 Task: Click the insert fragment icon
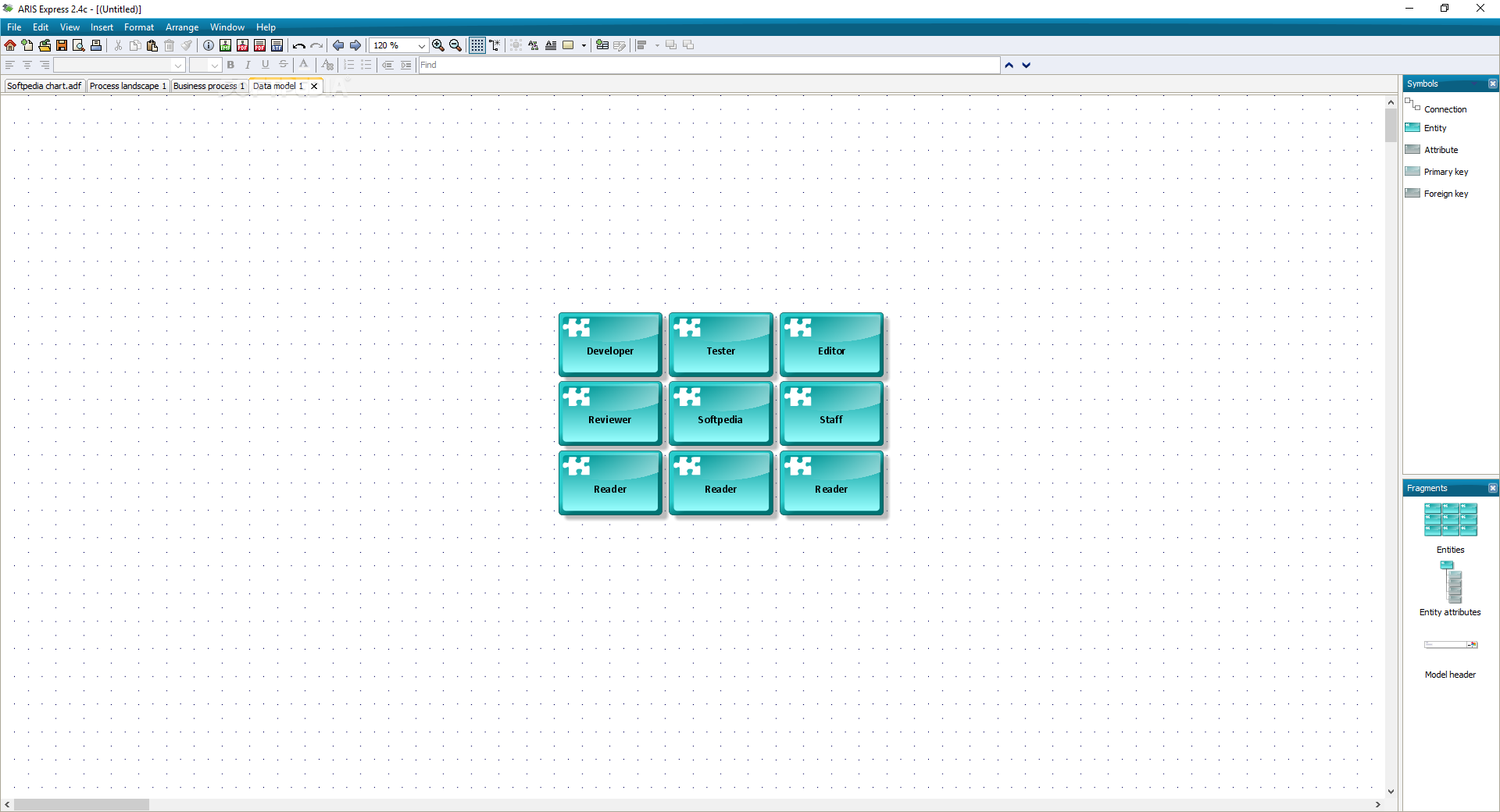(602, 45)
